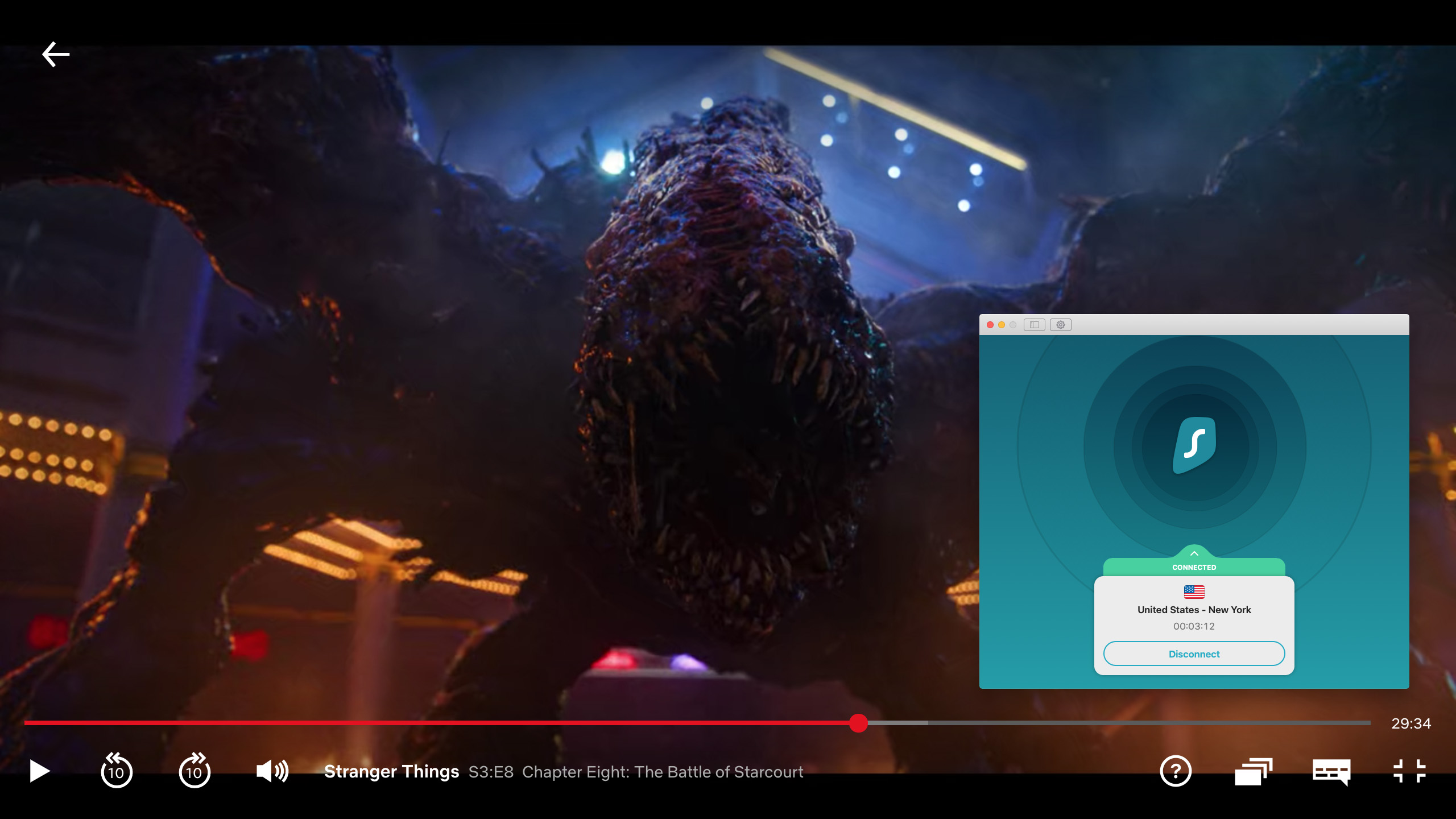
Task: Select United States - New York location text
Action: click(1194, 610)
